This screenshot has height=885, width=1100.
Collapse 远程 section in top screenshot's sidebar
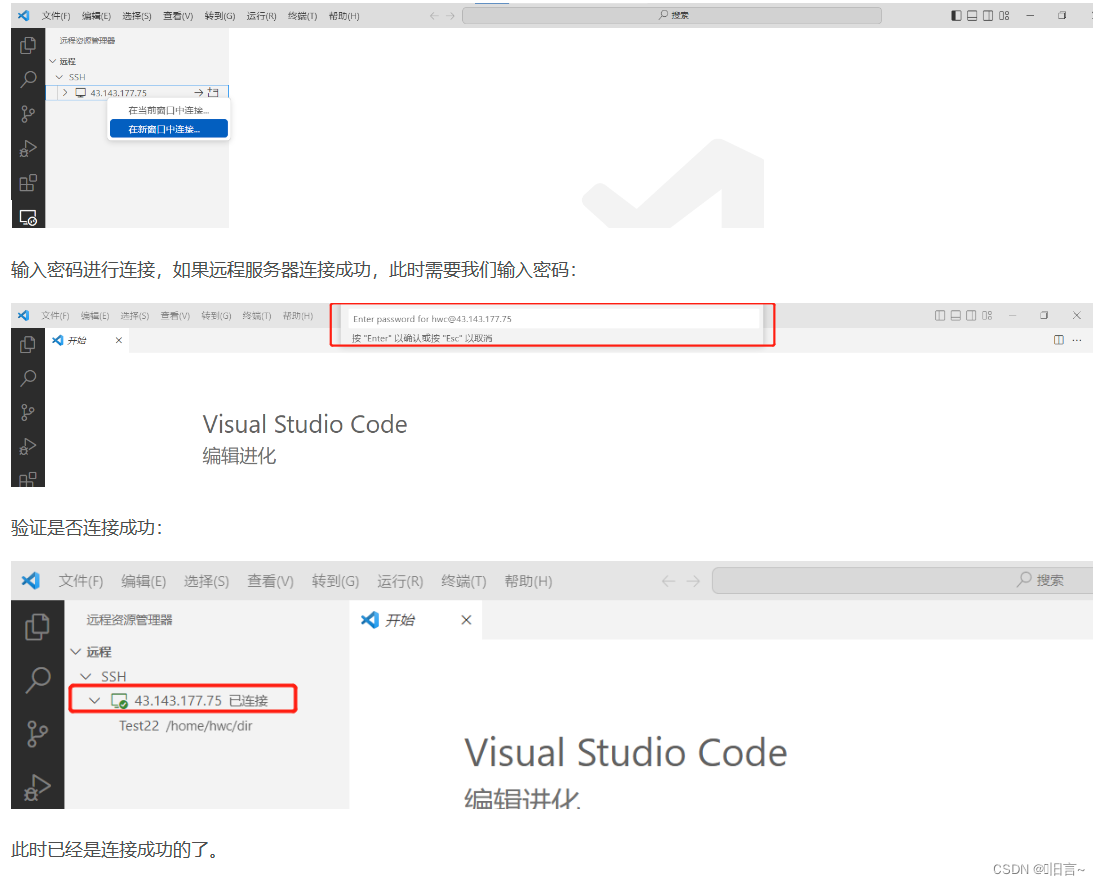tap(53, 62)
